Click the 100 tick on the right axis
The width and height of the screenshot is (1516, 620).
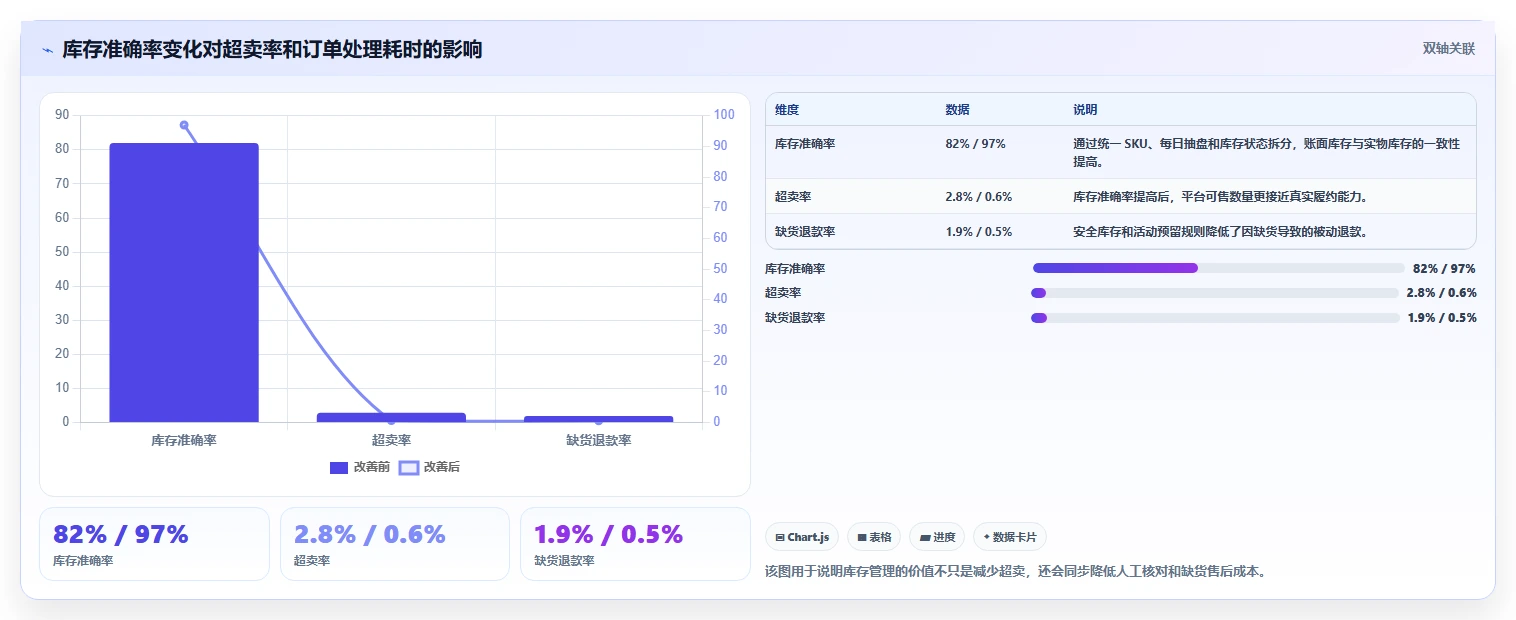tap(724, 115)
